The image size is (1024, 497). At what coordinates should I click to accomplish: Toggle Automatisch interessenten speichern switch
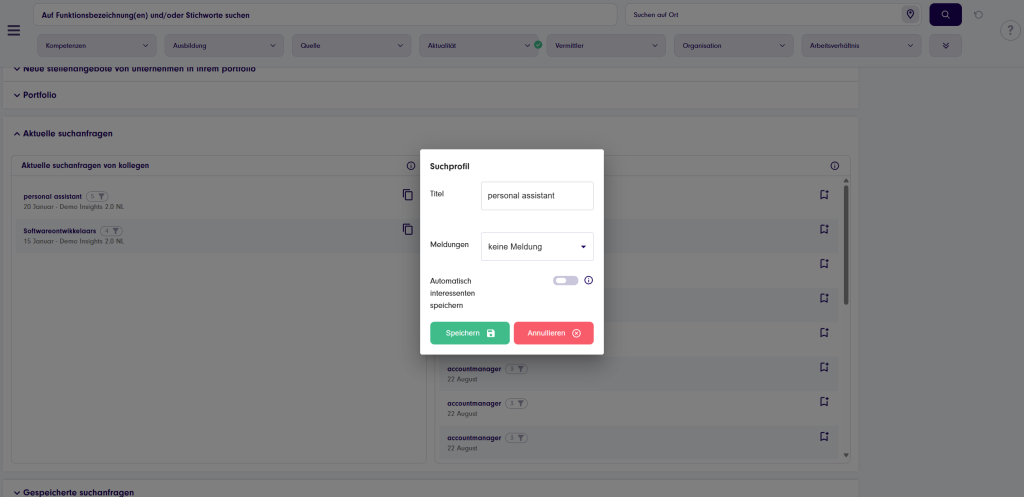pyautogui.click(x=566, y=280)
